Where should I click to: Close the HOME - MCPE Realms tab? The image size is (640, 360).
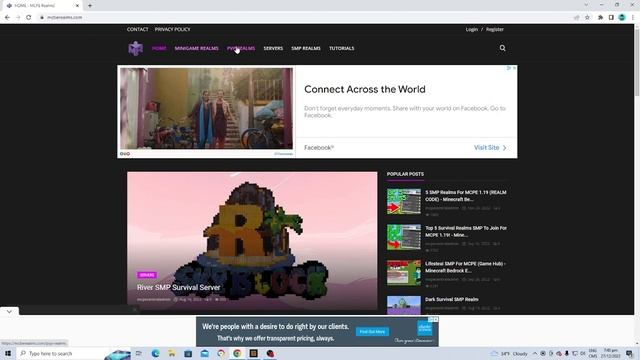[x=77, y=6]
